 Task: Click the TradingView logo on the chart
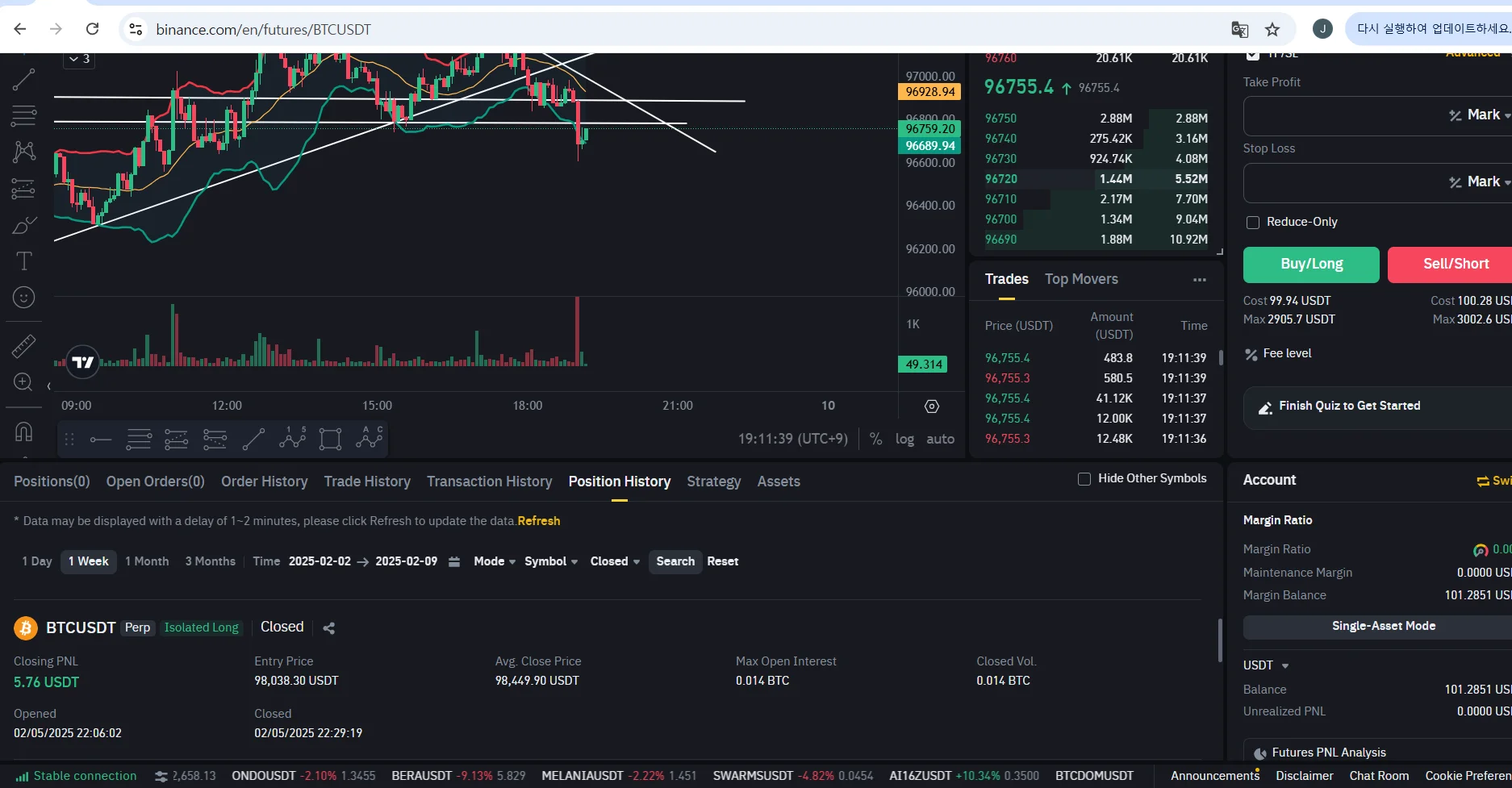pyautogui.click(x=83, y=362)
